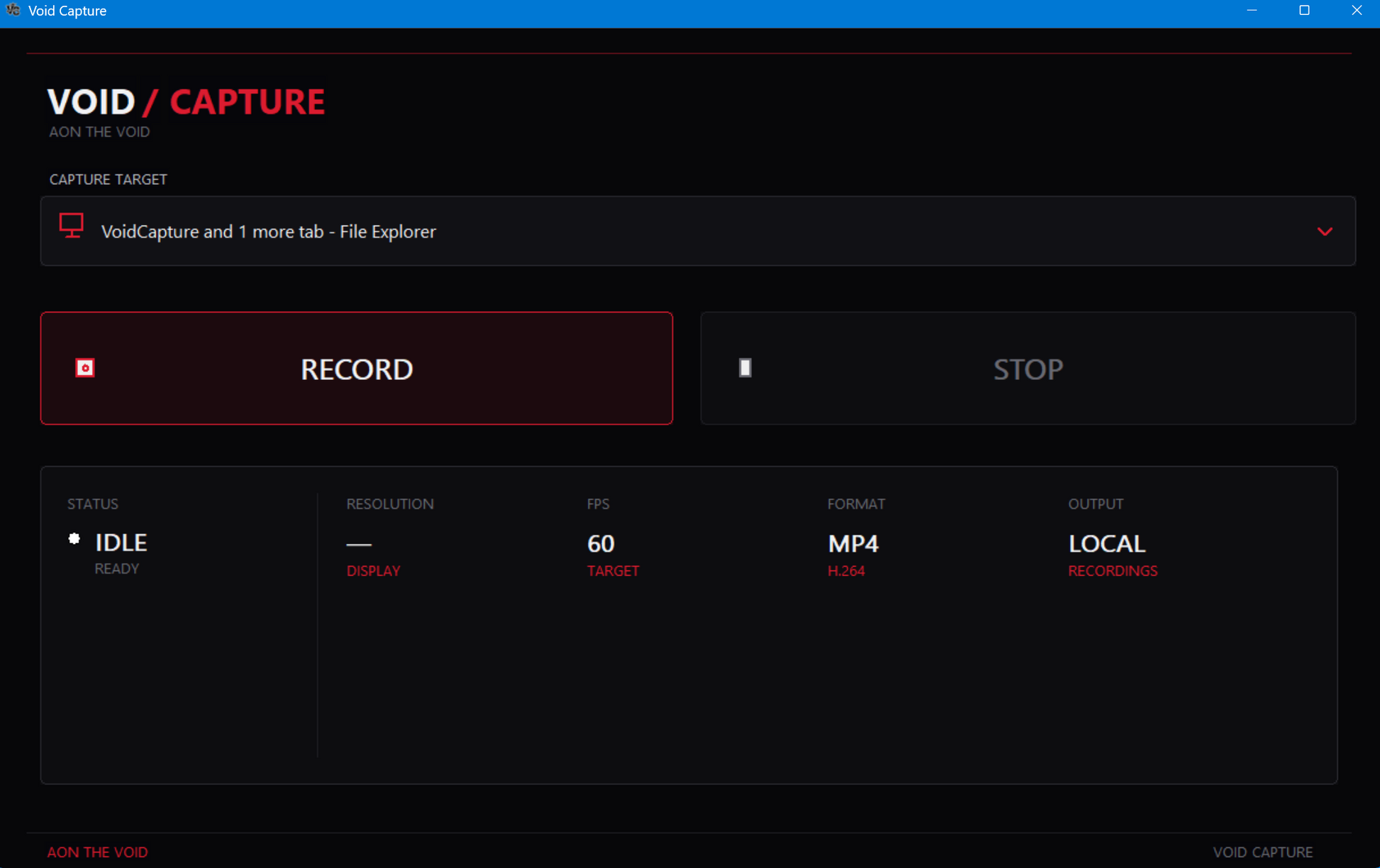Image resolution: width=1380 pixels, height=868 pixels.
Task: Click the red chevron dropdown arrow
Action: point(1325,232)
